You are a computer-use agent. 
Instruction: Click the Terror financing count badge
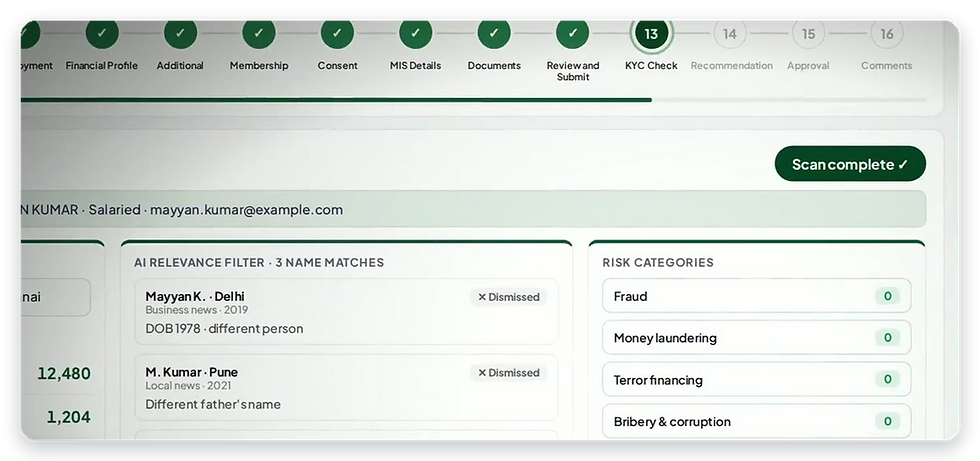[888, 379]
